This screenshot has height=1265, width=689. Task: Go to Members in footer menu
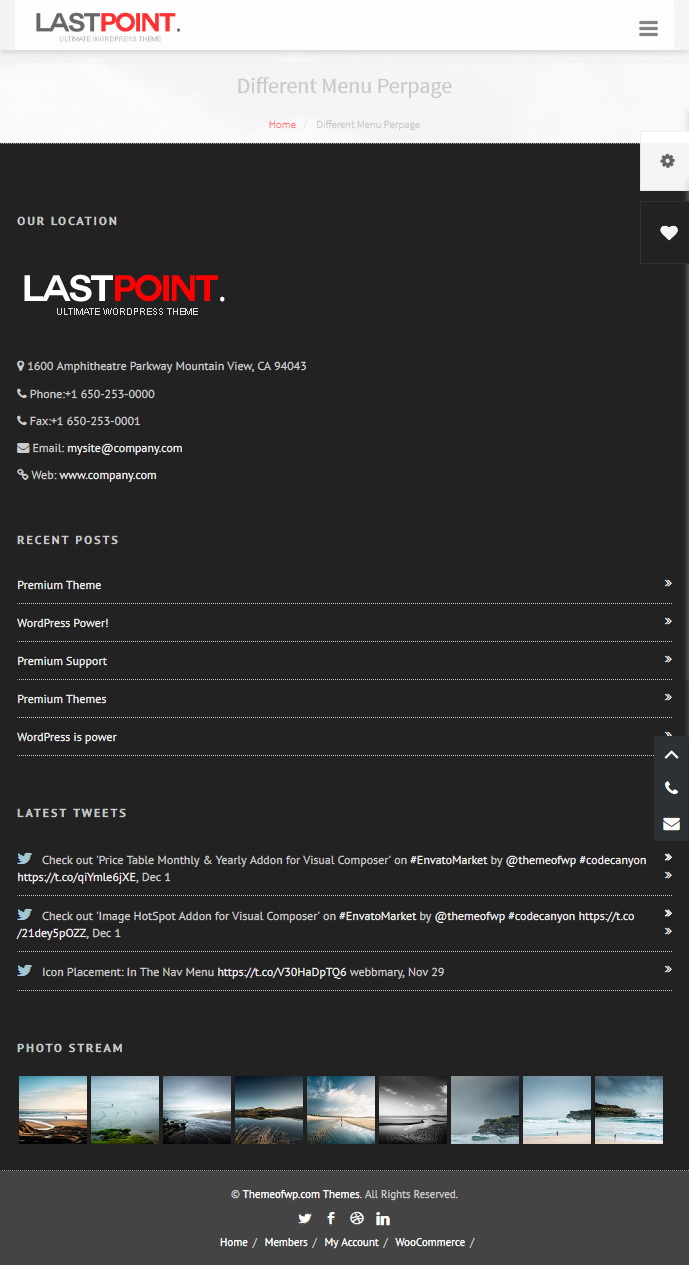coord(286,1242)
